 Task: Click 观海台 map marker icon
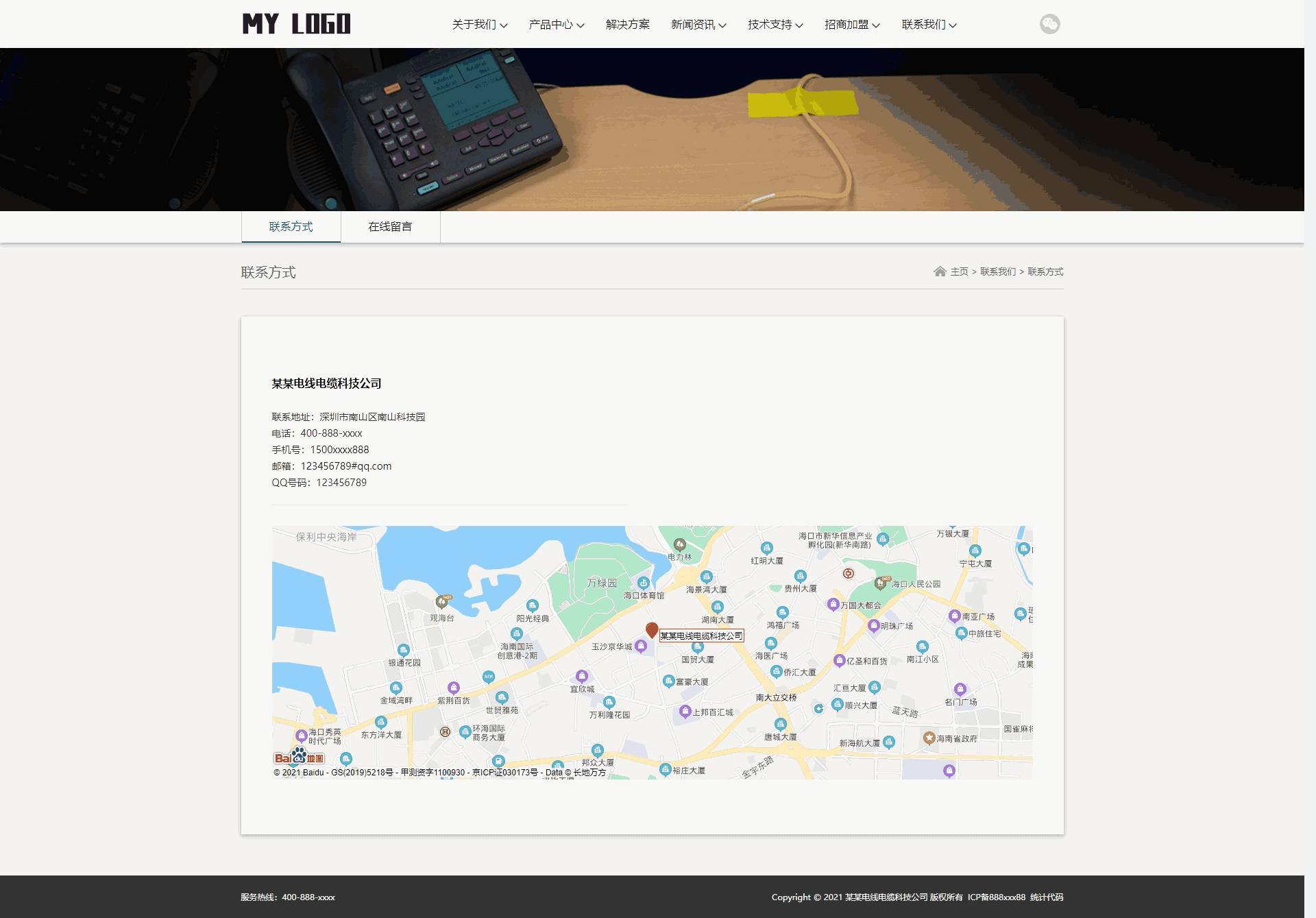[x=443, y=603]
